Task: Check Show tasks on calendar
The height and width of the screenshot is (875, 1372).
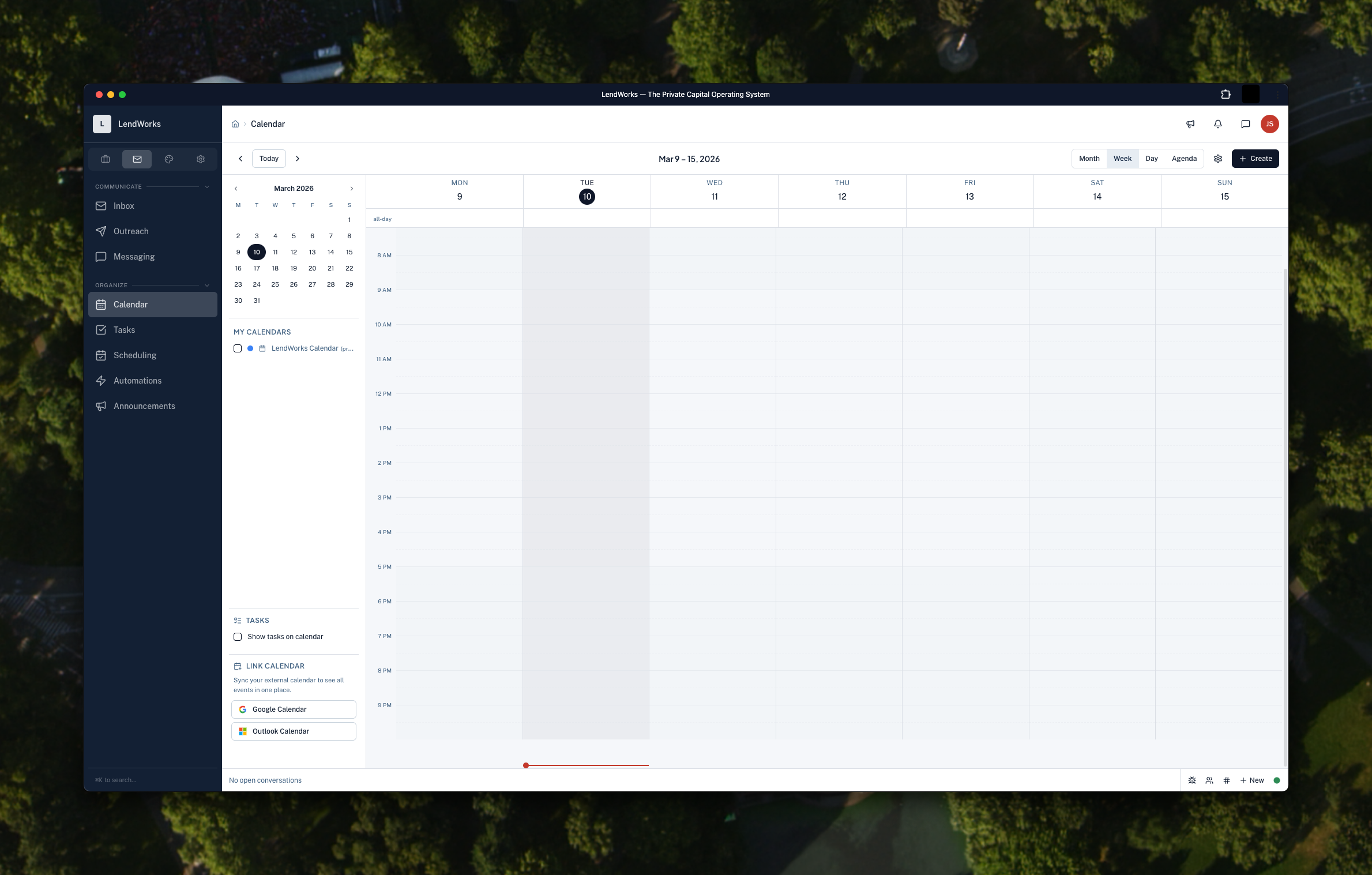Action: tap(238, 637)
